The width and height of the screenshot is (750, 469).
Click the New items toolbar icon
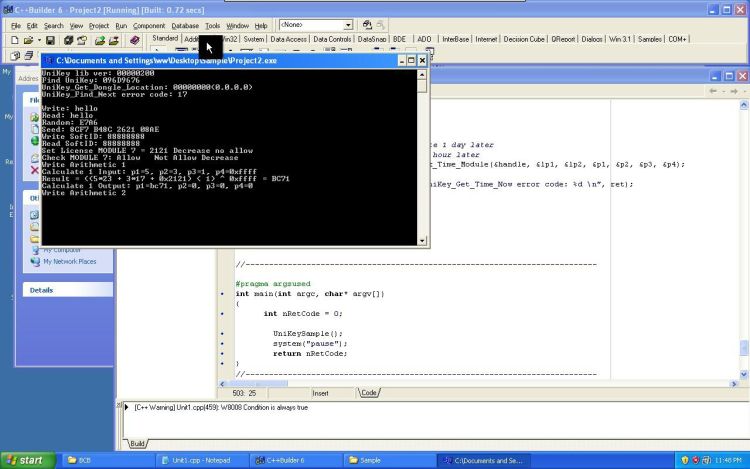pyautogui.click(x=14, y=41)
